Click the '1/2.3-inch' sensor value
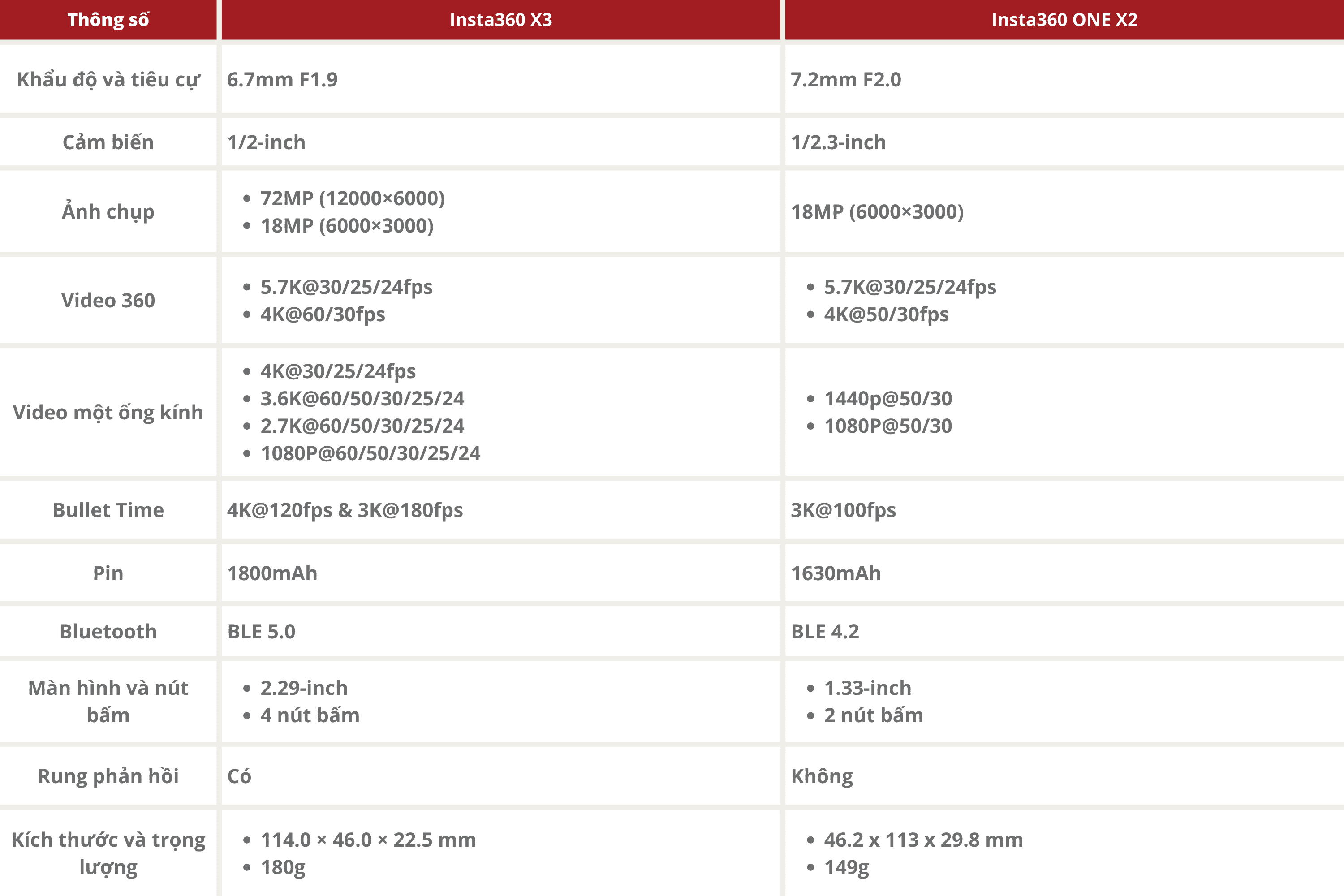Screen dimensions: 1344x896 [838, 142]
